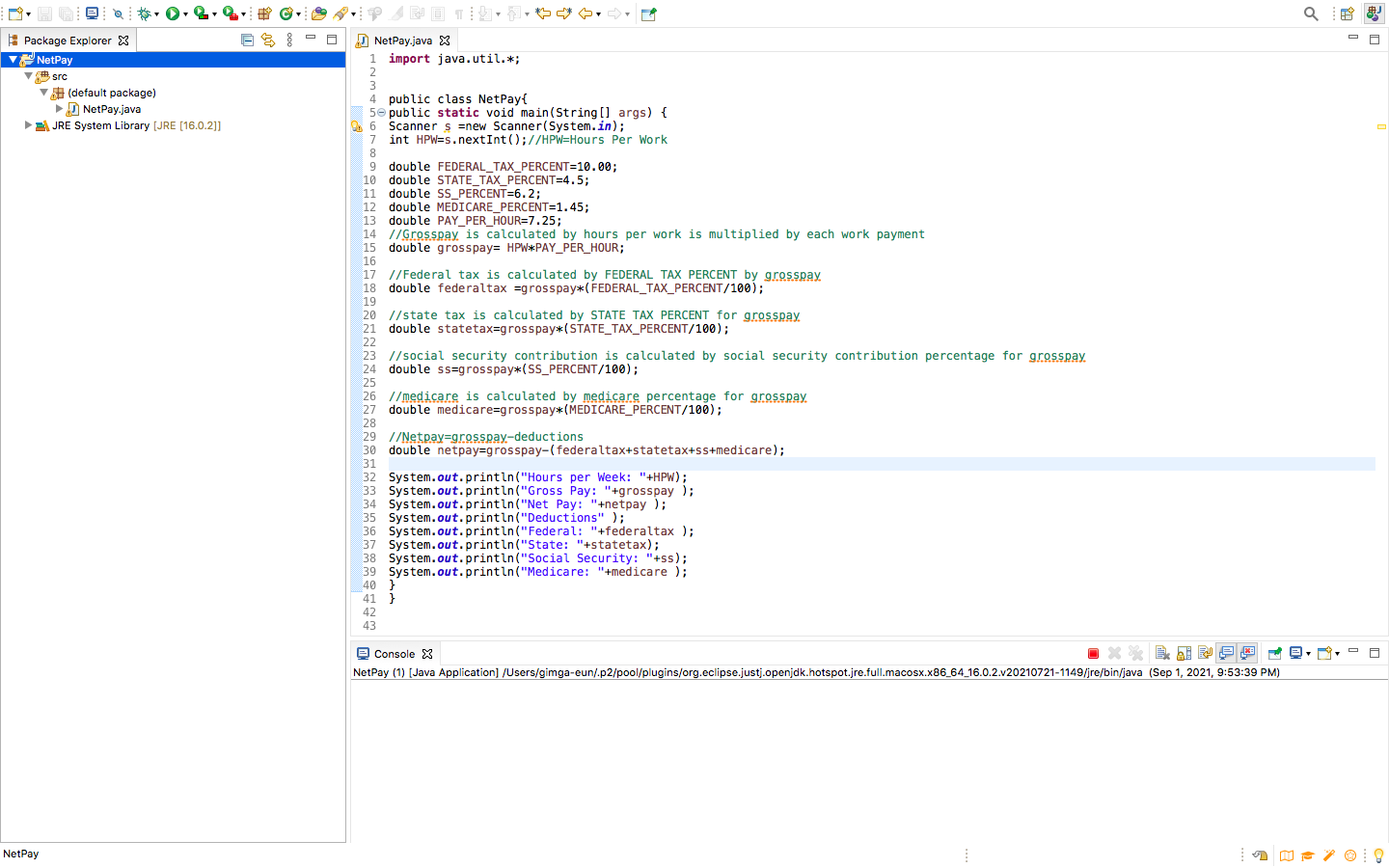The height and width of the screenshot is (868, 1389).
Task: Pin the Console view
Action: pos(1275,653)
